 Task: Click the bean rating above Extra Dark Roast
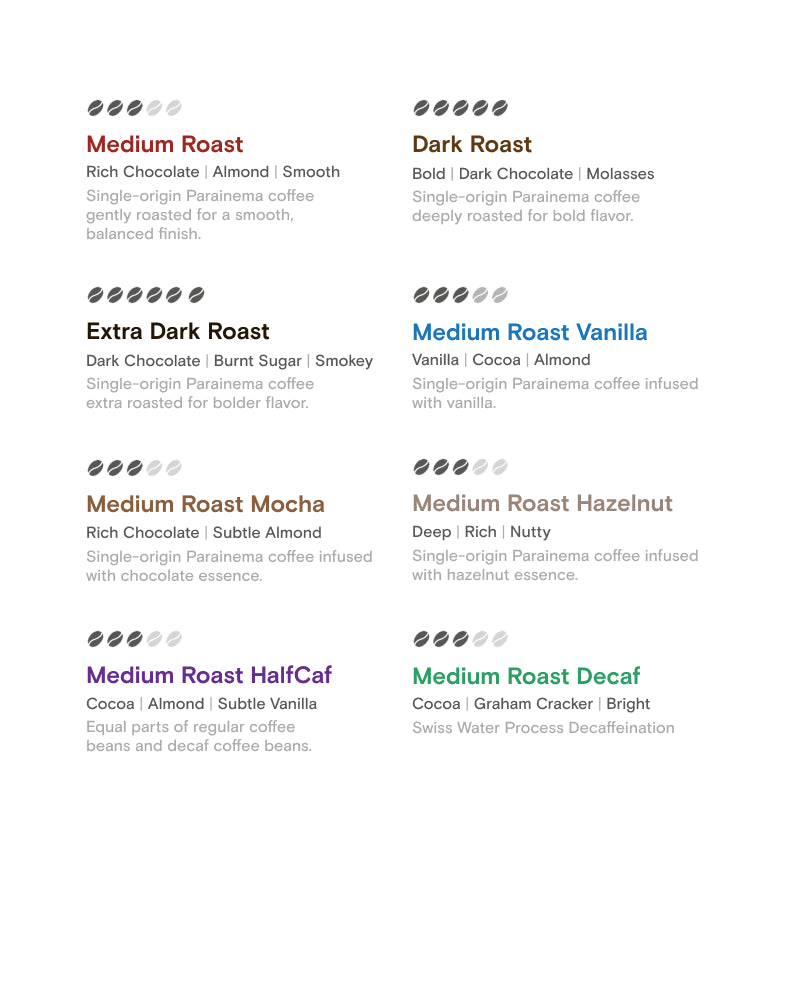click(x=146, y=295)
